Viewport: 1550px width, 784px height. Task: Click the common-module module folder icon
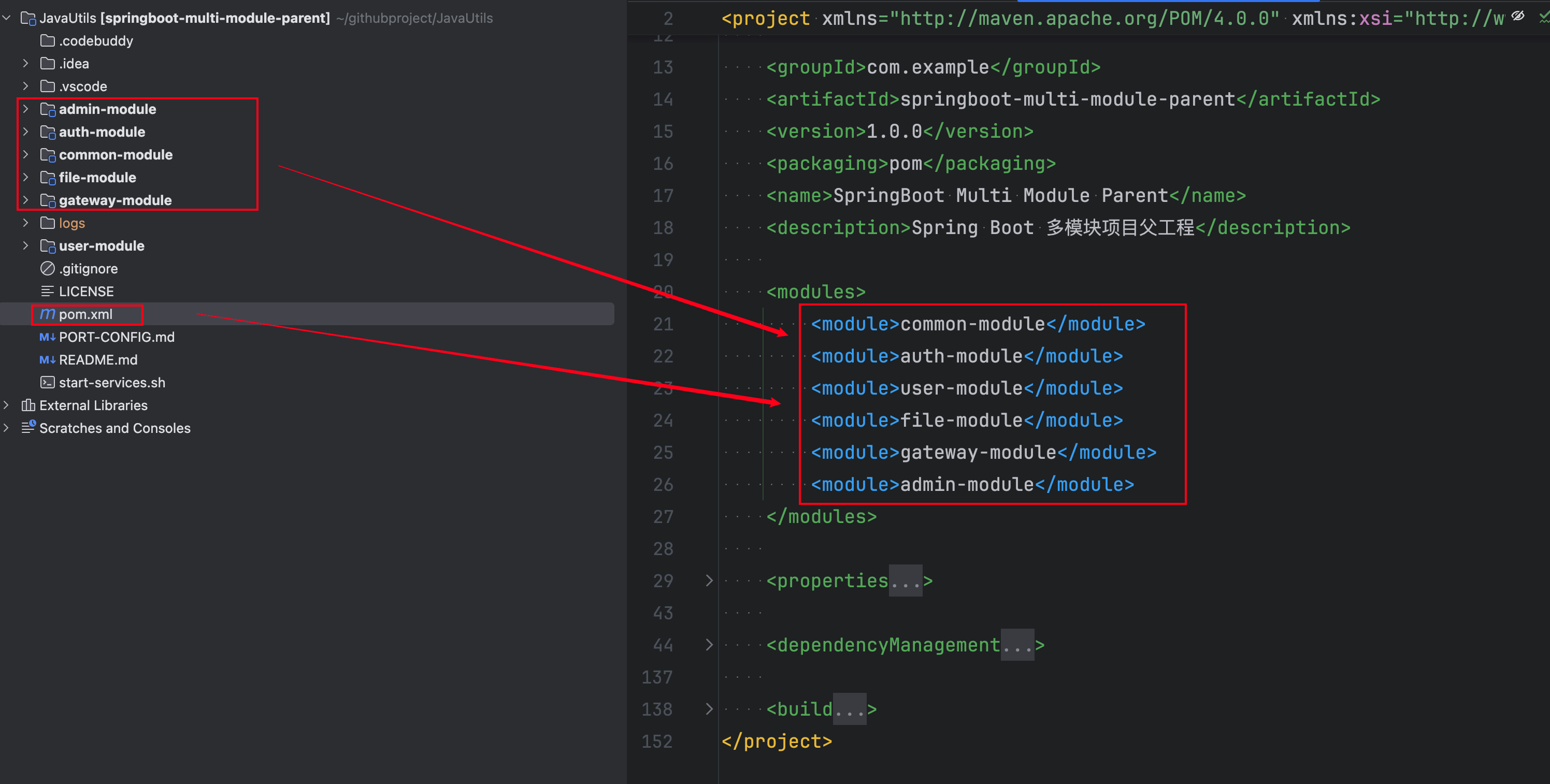click(48, 155)
